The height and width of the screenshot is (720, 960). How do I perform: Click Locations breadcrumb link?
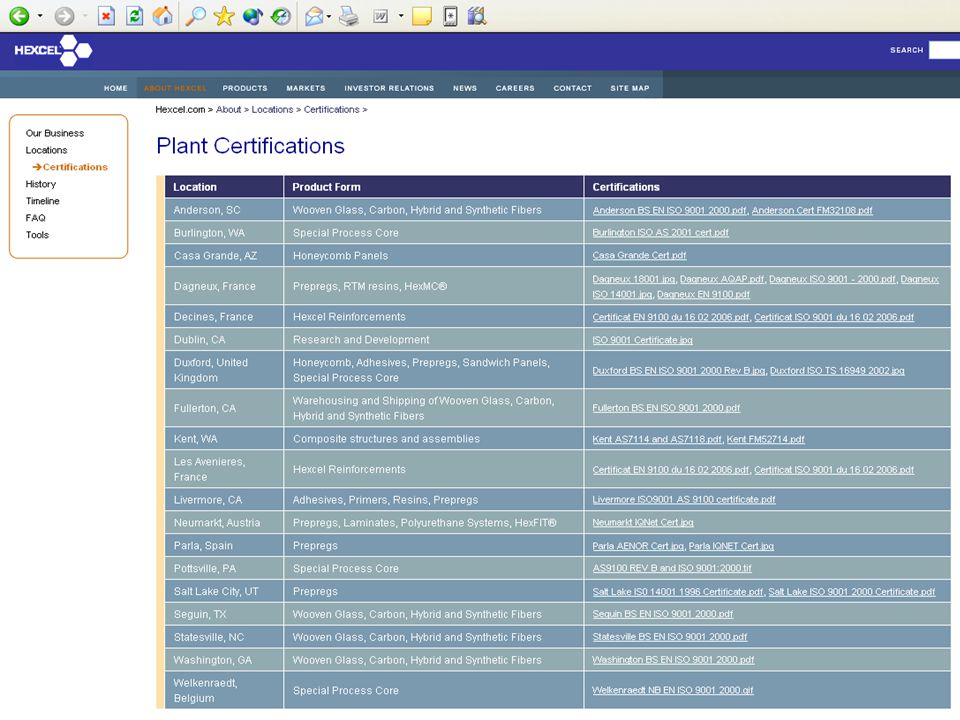click(272, 110)
